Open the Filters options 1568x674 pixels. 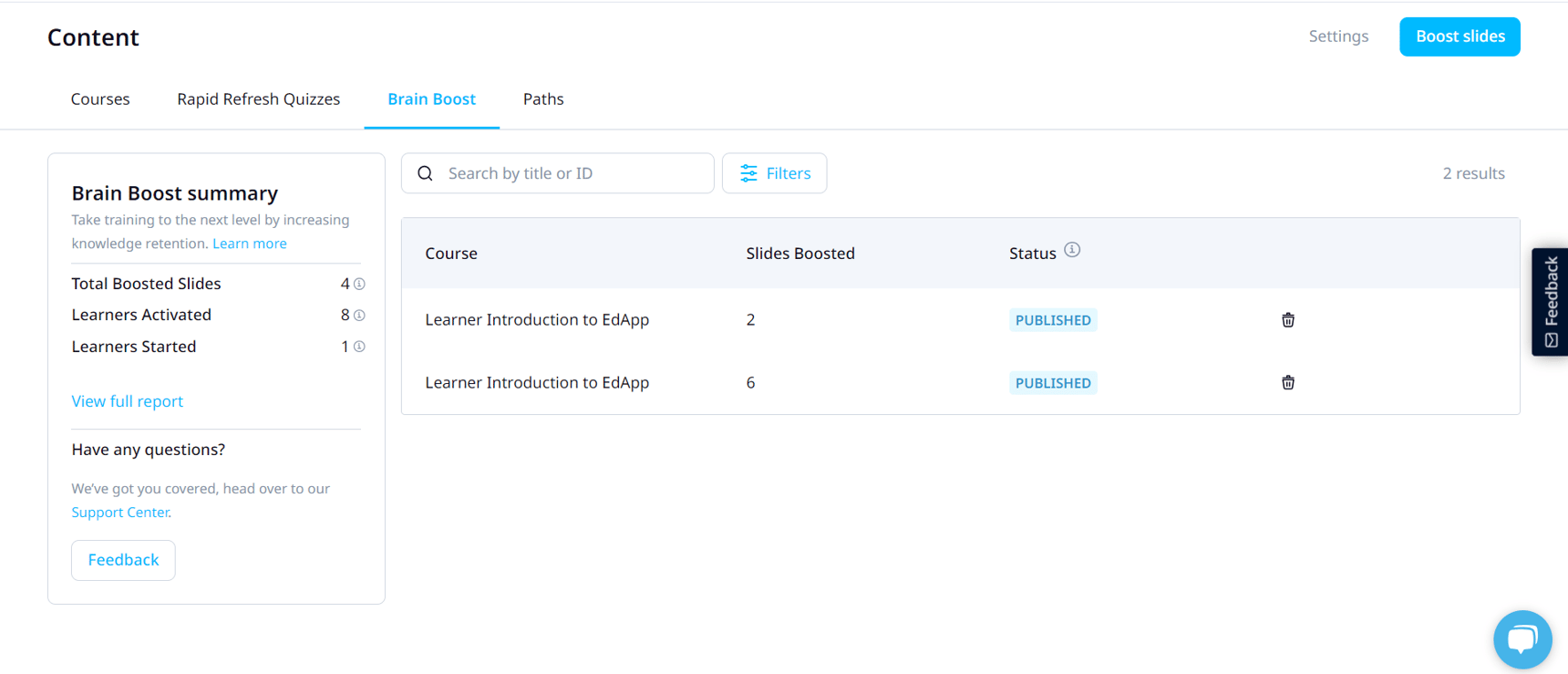tap(774, 173)
